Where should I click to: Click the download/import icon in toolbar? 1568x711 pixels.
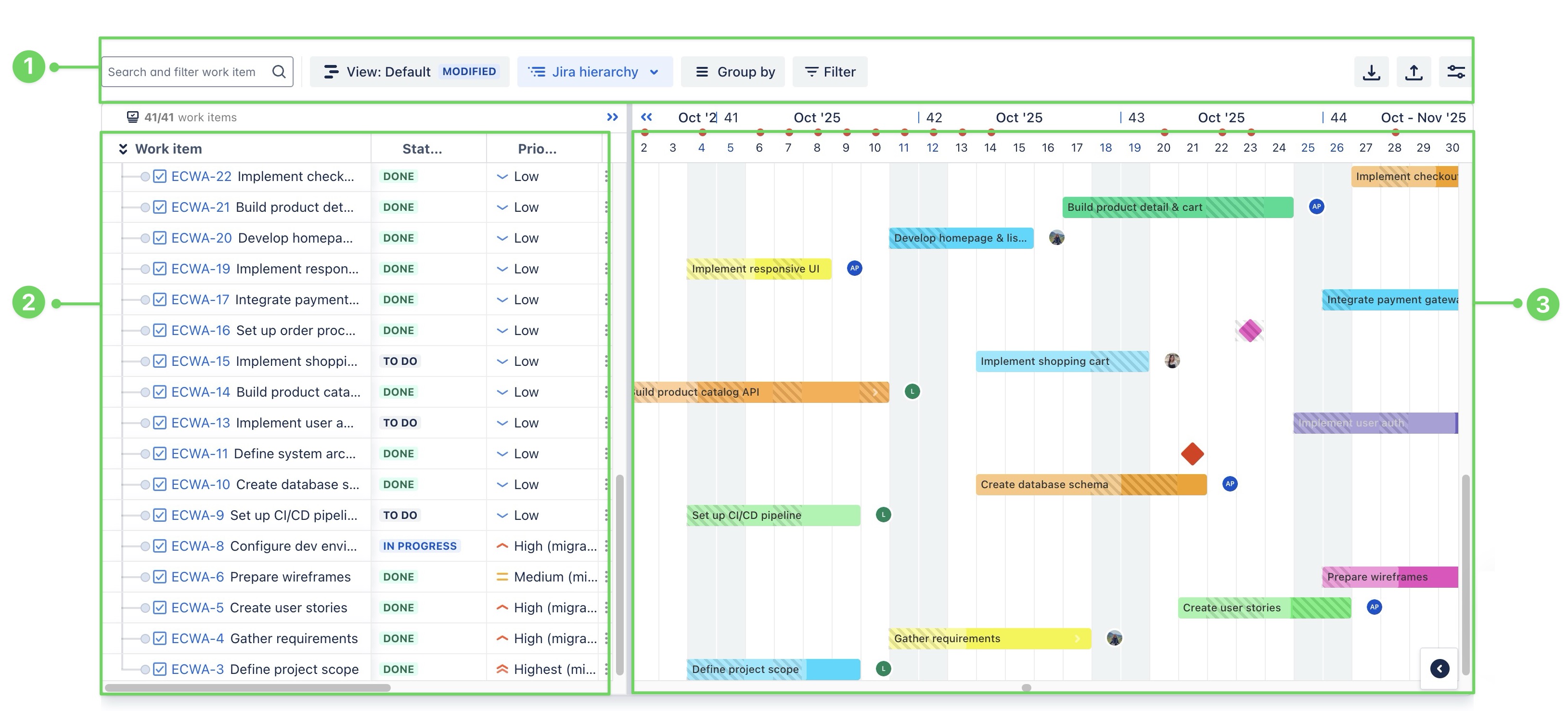click(1371, 72)
